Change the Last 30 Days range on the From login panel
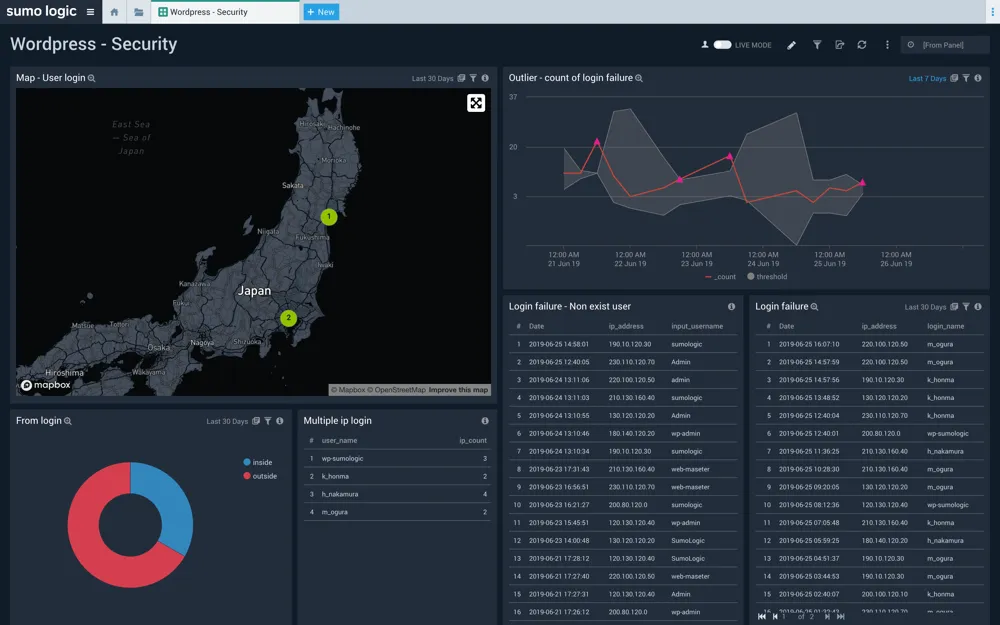1000x625 pixels. (227, 422)
